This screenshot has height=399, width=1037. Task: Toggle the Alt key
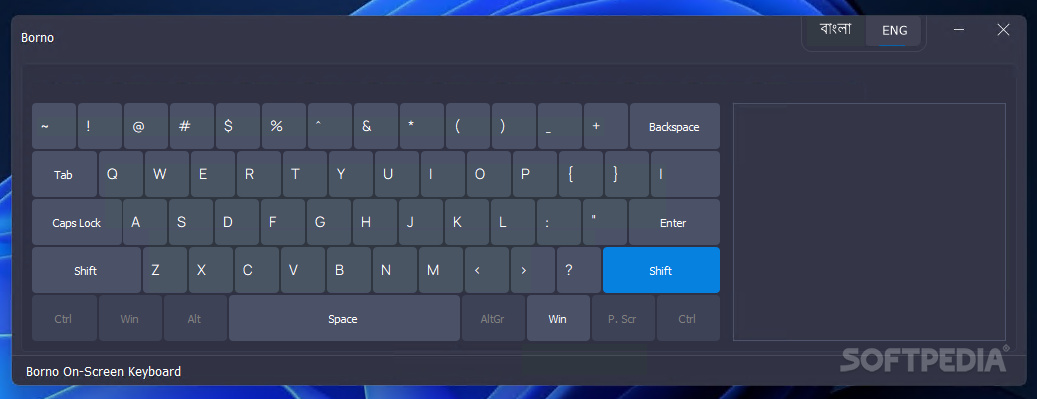[x=195, y=318]
